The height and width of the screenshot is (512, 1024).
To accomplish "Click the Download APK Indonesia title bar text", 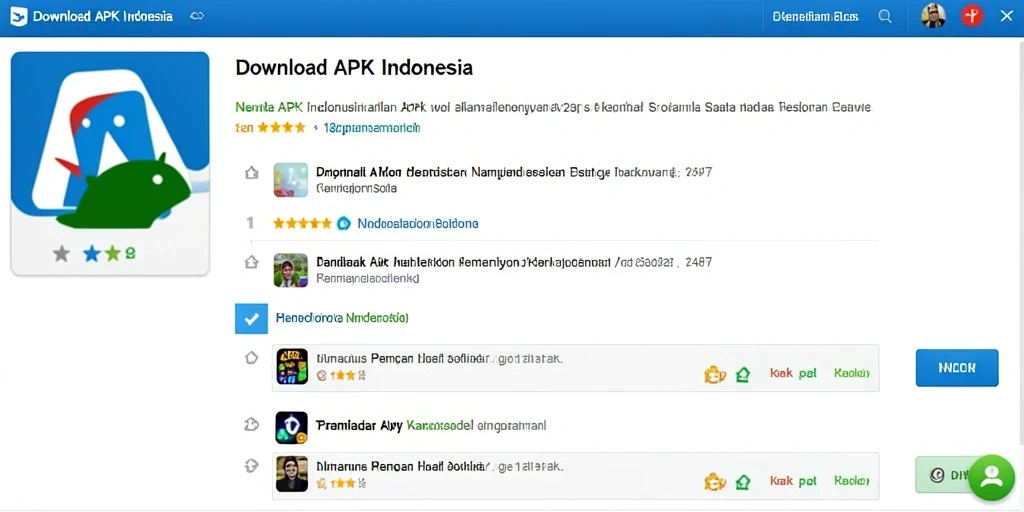I will tap(103, 16).
